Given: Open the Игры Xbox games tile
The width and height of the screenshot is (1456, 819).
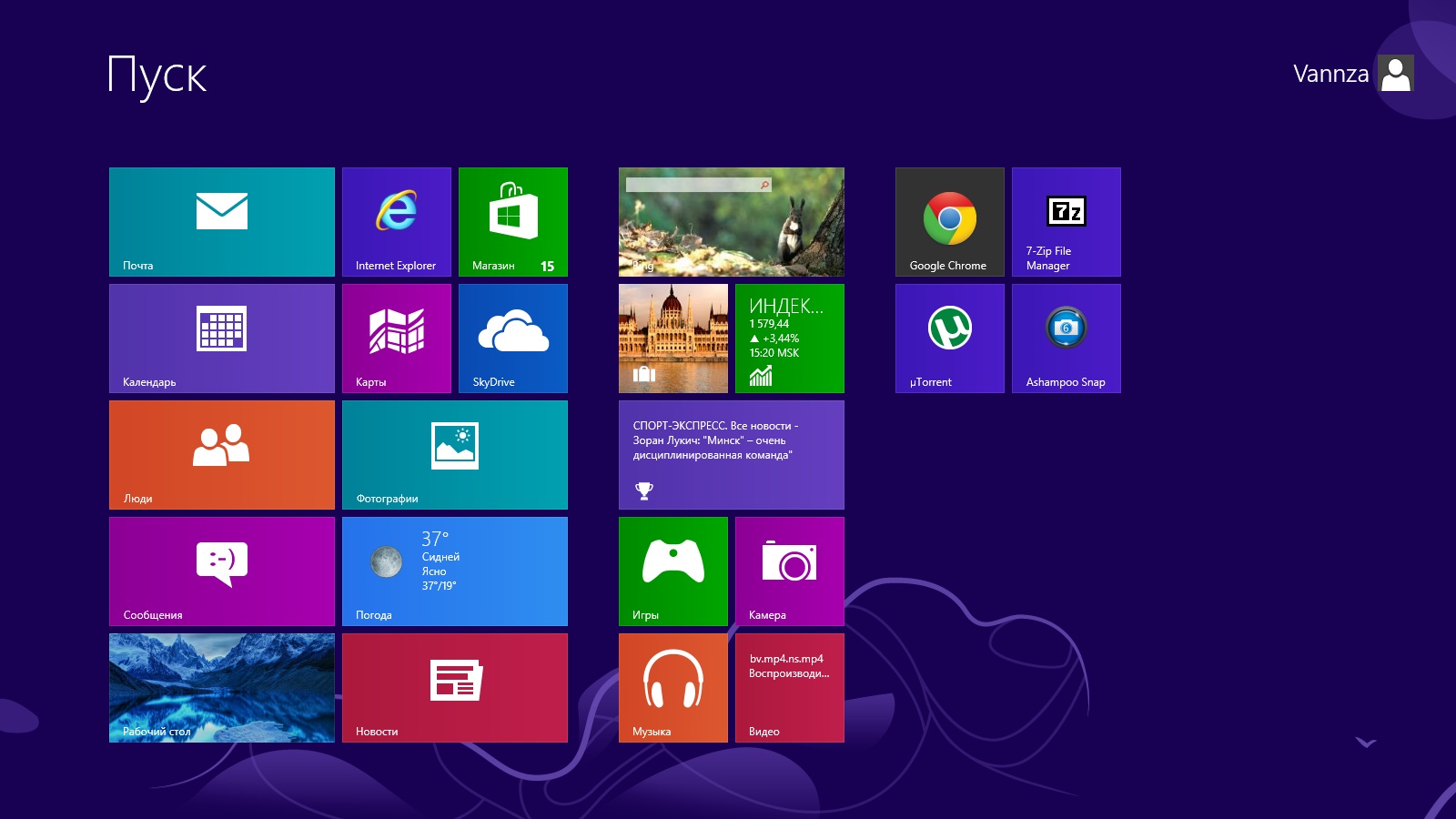Looking at the screenshot, I should [672, 571].
